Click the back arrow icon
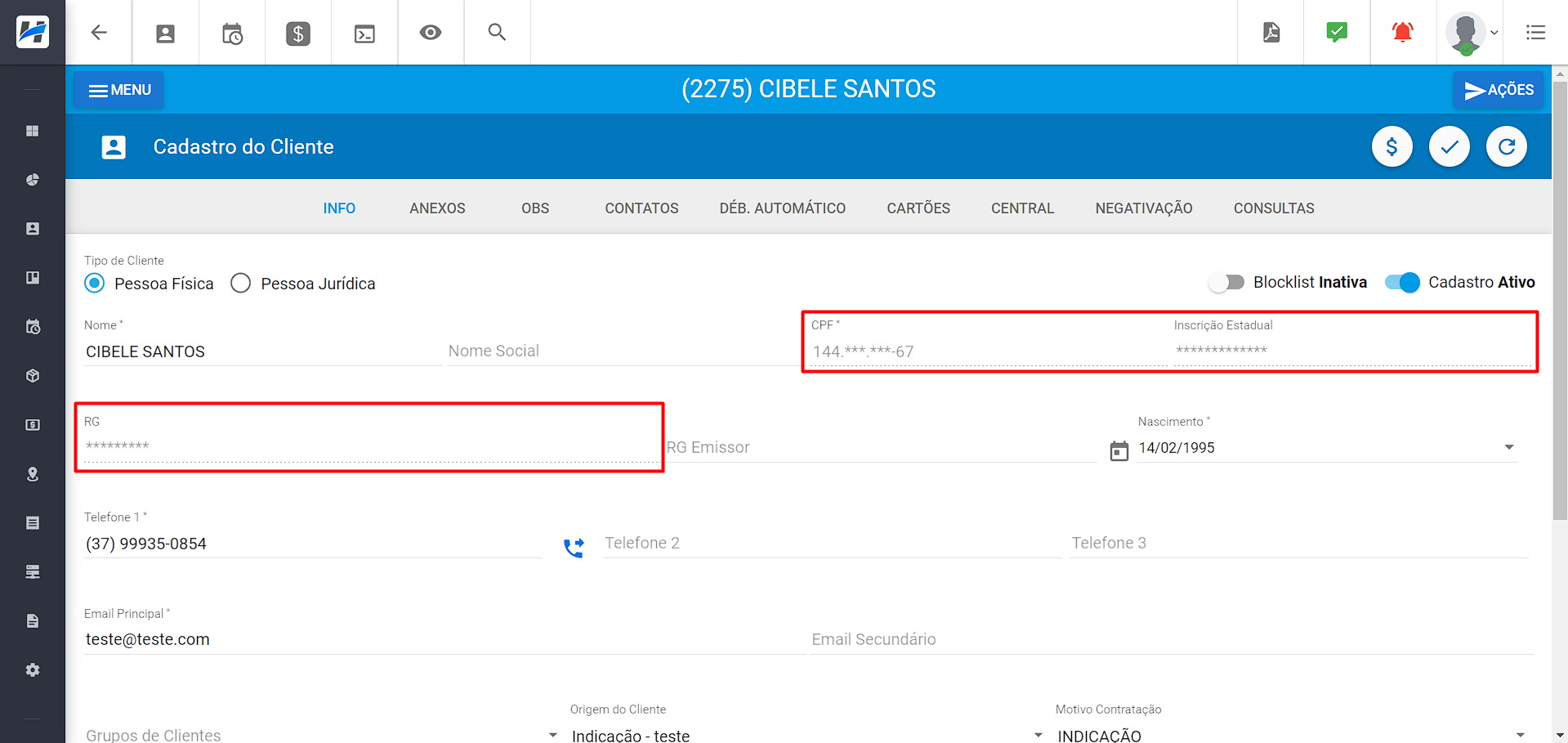The height and width of the screenshot is (743, 1568). (x=99, y=33)
